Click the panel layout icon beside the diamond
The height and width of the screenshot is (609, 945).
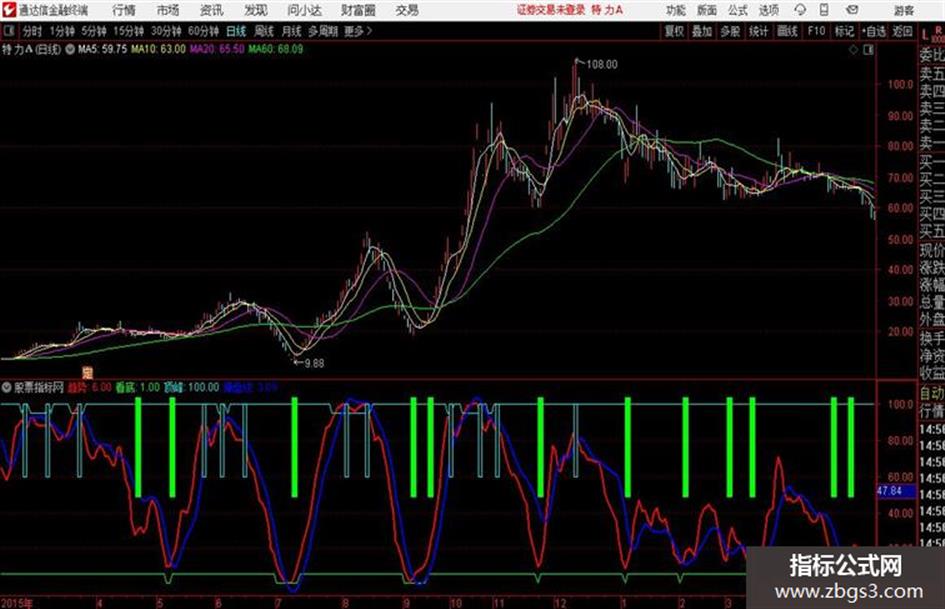pos(868,50)
